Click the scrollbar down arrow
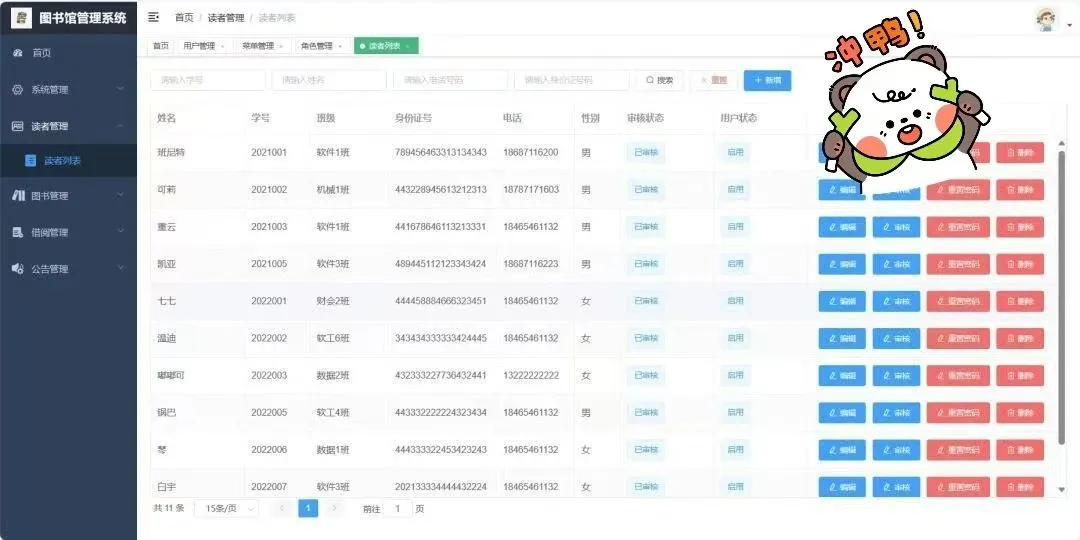This screenshot has width=1080, height=540. tap(1061, 490)
